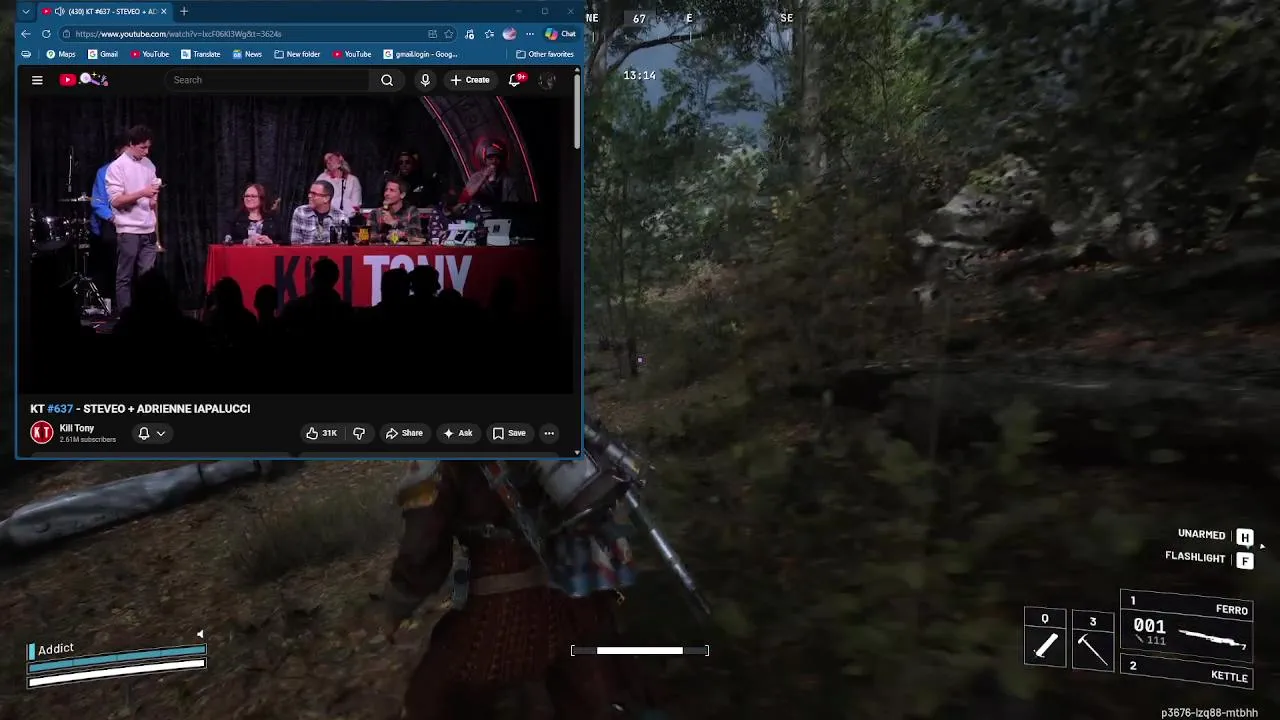This screenshot has height=720, width=1280.
Task: Open a new browser tab
Action: [184, 11]
